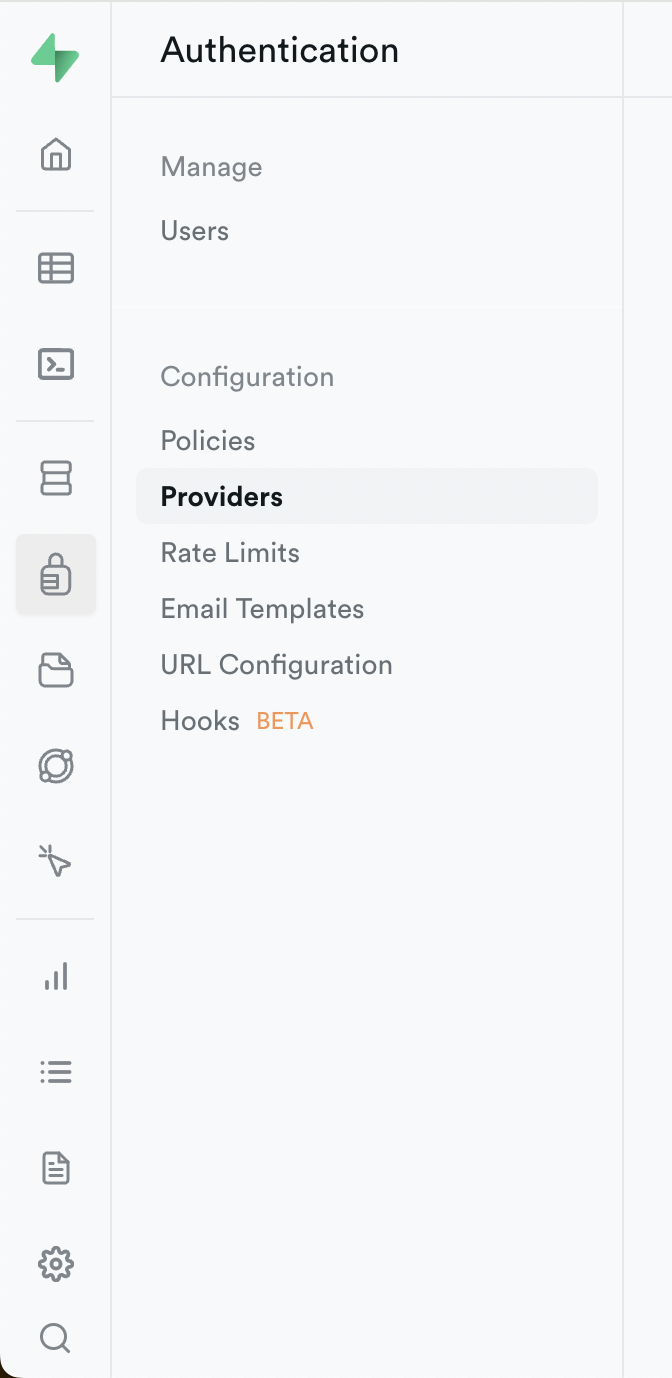Open the Logs list icon
The image size is (672, 1378).
56,1072
